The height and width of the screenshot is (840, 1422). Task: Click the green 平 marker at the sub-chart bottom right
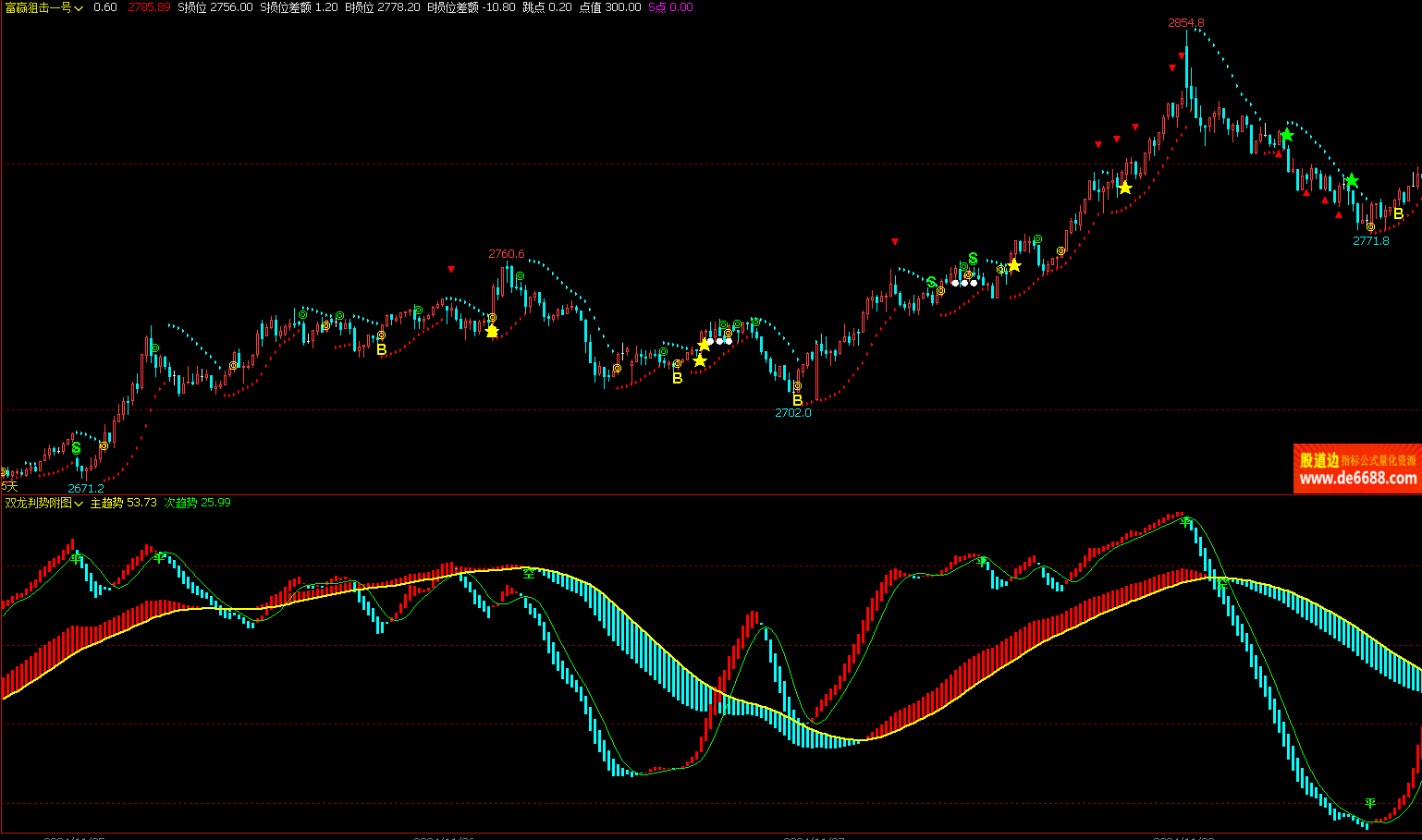tap(1370, 803)
